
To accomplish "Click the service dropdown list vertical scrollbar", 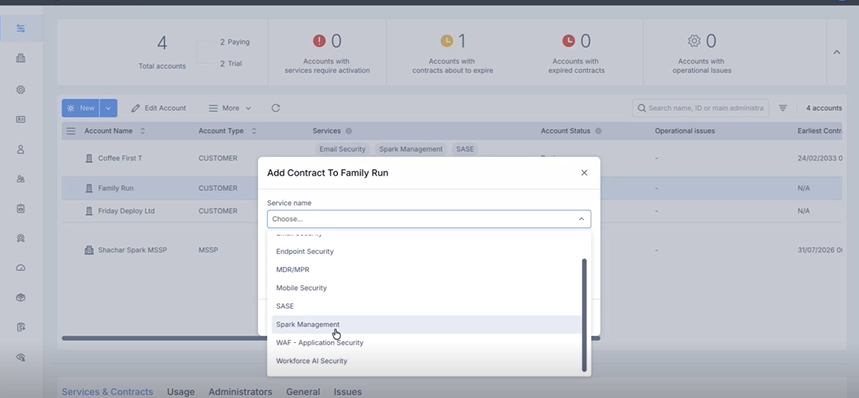I will point(584,315).
